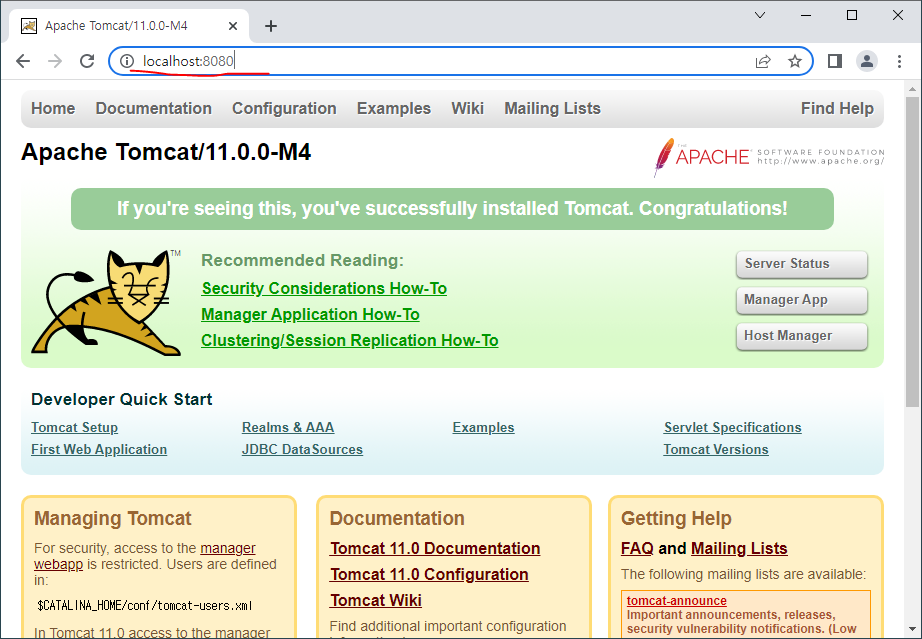Open Find Help in the navigation bar

[x=837, y=109]
